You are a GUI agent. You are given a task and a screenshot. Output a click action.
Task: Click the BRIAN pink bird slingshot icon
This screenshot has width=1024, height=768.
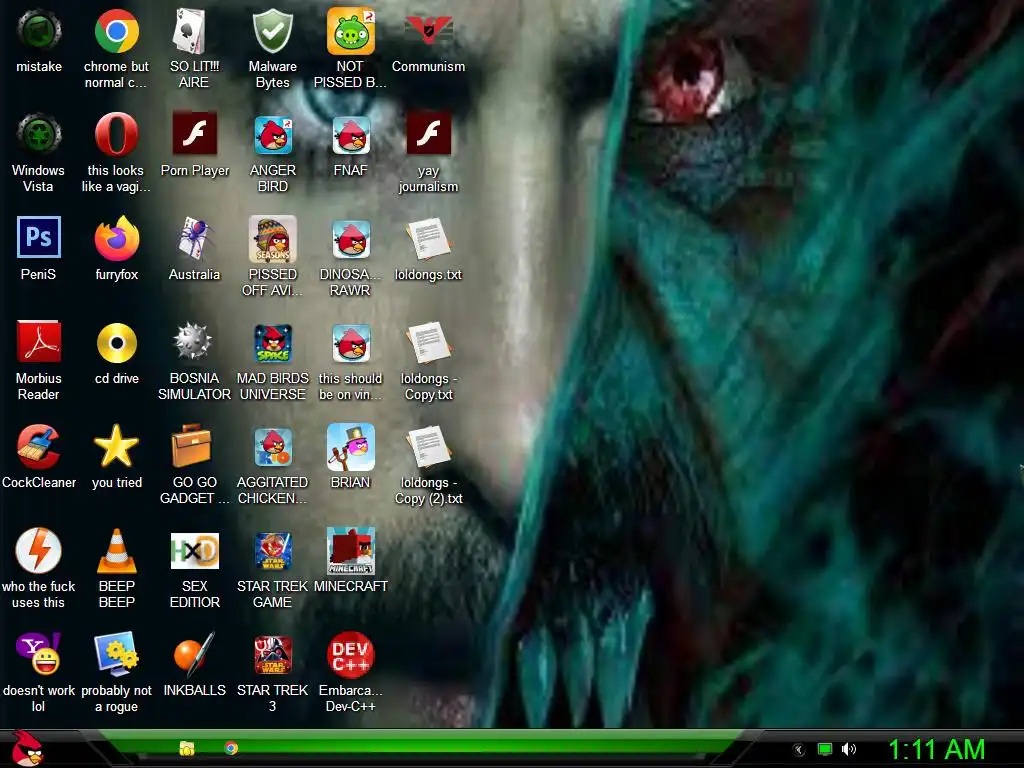pos(351,447)
